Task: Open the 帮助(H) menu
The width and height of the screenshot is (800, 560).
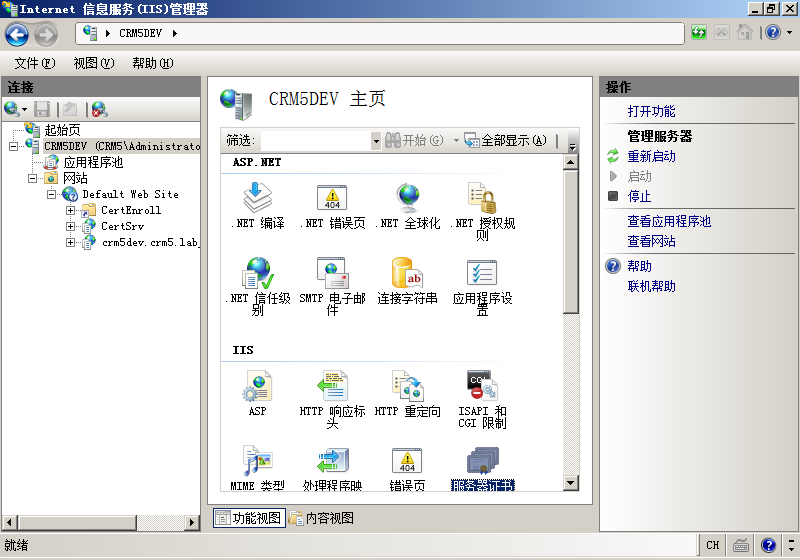Action: [153, 63]
